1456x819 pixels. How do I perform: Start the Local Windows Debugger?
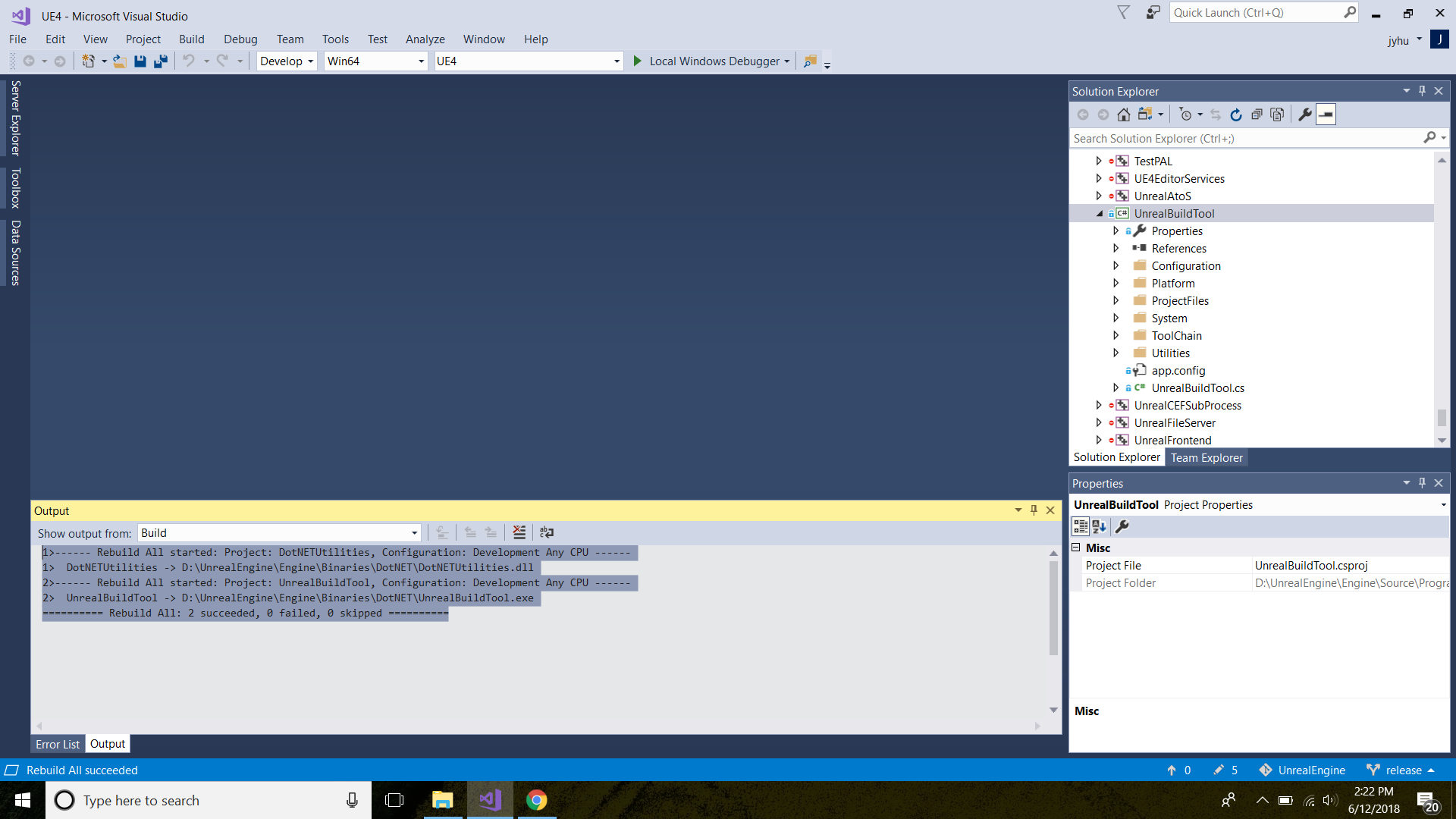(x=709, y=61)
